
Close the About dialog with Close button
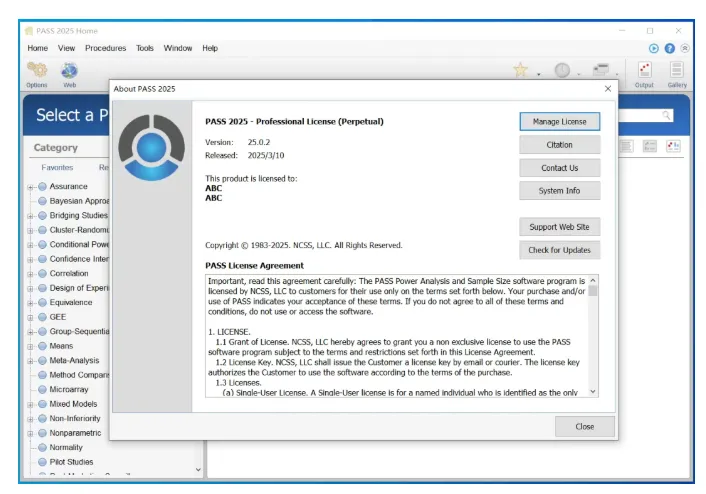(584, 426)
